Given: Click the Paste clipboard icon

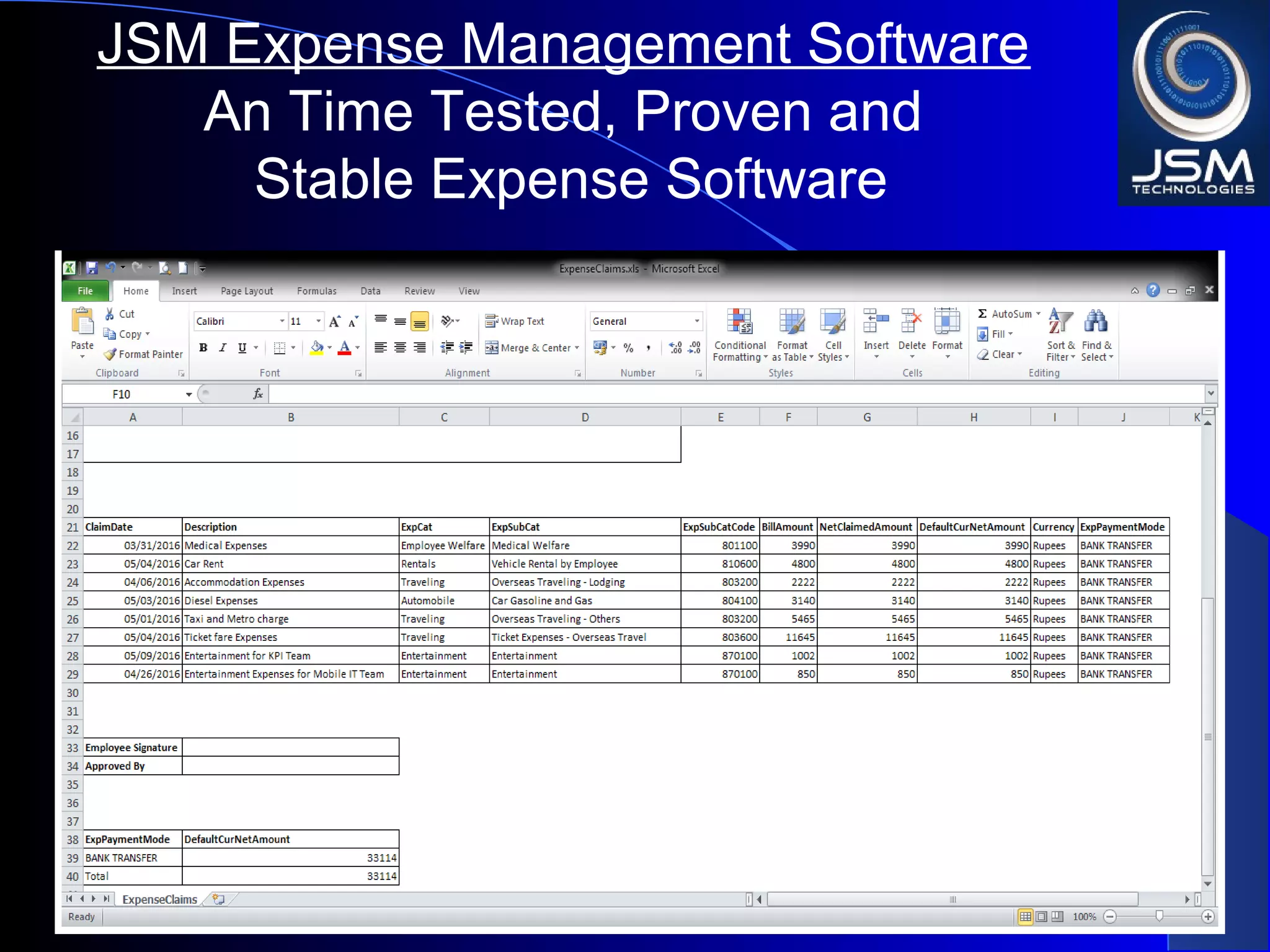Looking at the screenshot, I should point(82,322).
